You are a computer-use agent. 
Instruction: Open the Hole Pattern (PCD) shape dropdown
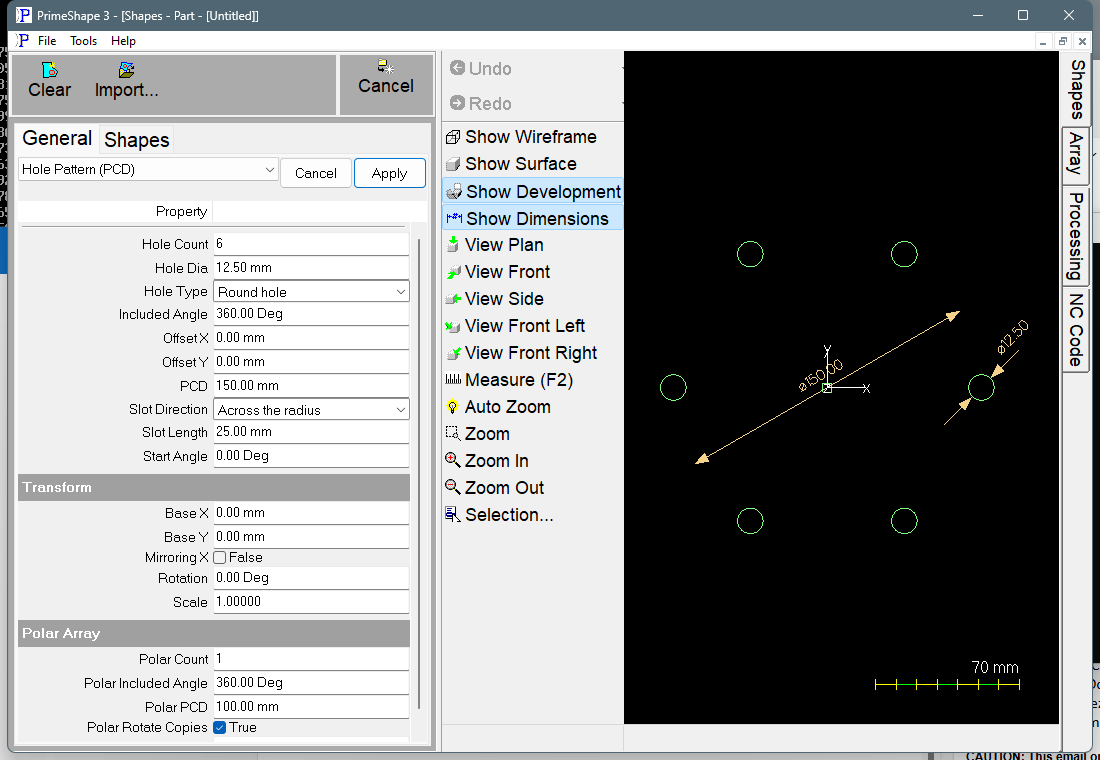(x=148, y=170)
